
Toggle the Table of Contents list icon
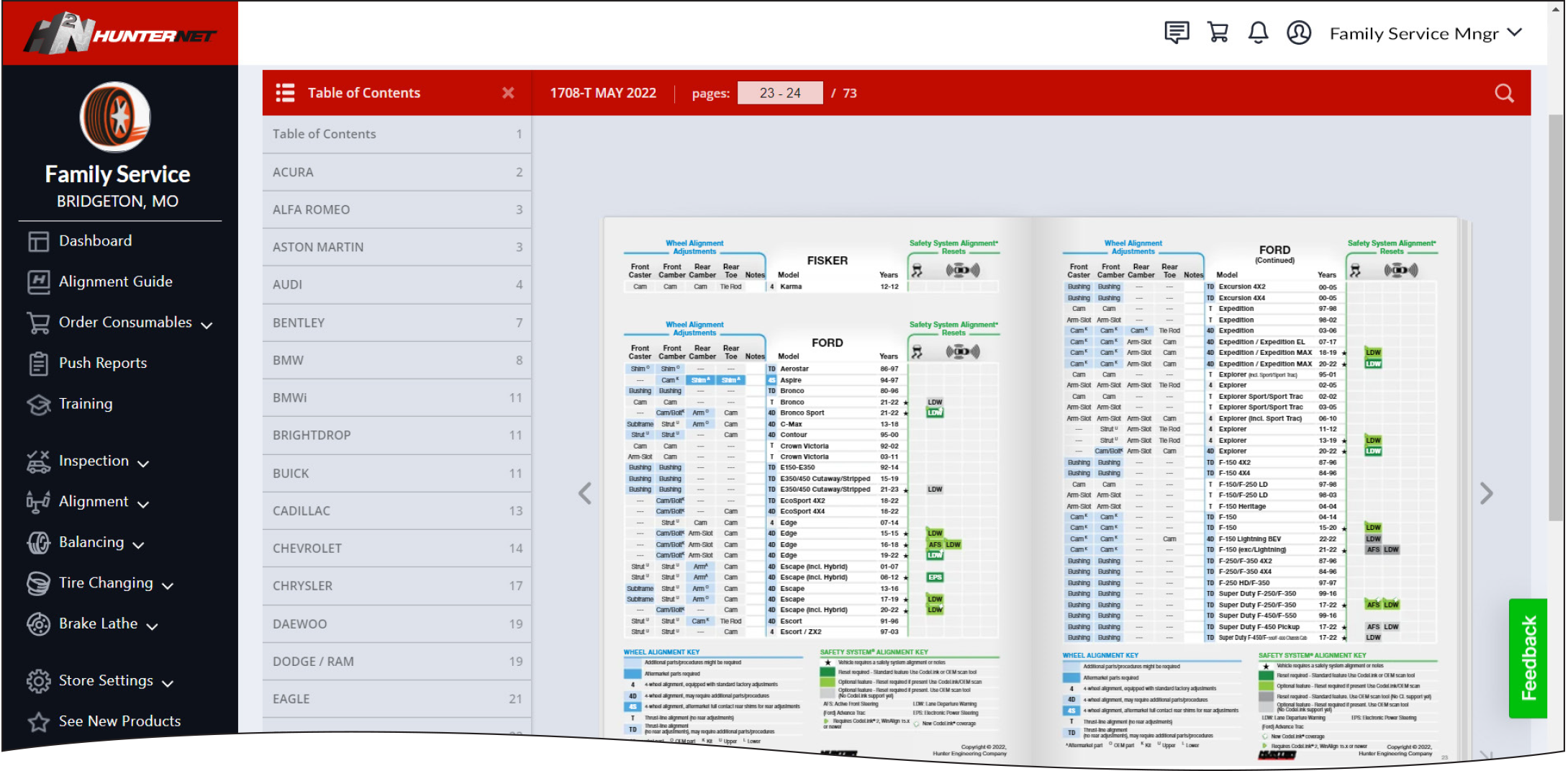(x=285, y=93)
